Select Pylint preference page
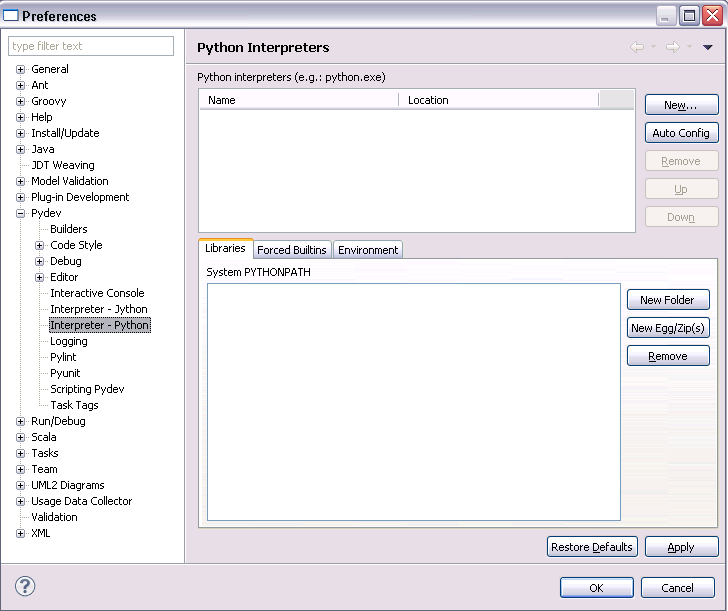 pyautogui.click(x=63, y=357)
